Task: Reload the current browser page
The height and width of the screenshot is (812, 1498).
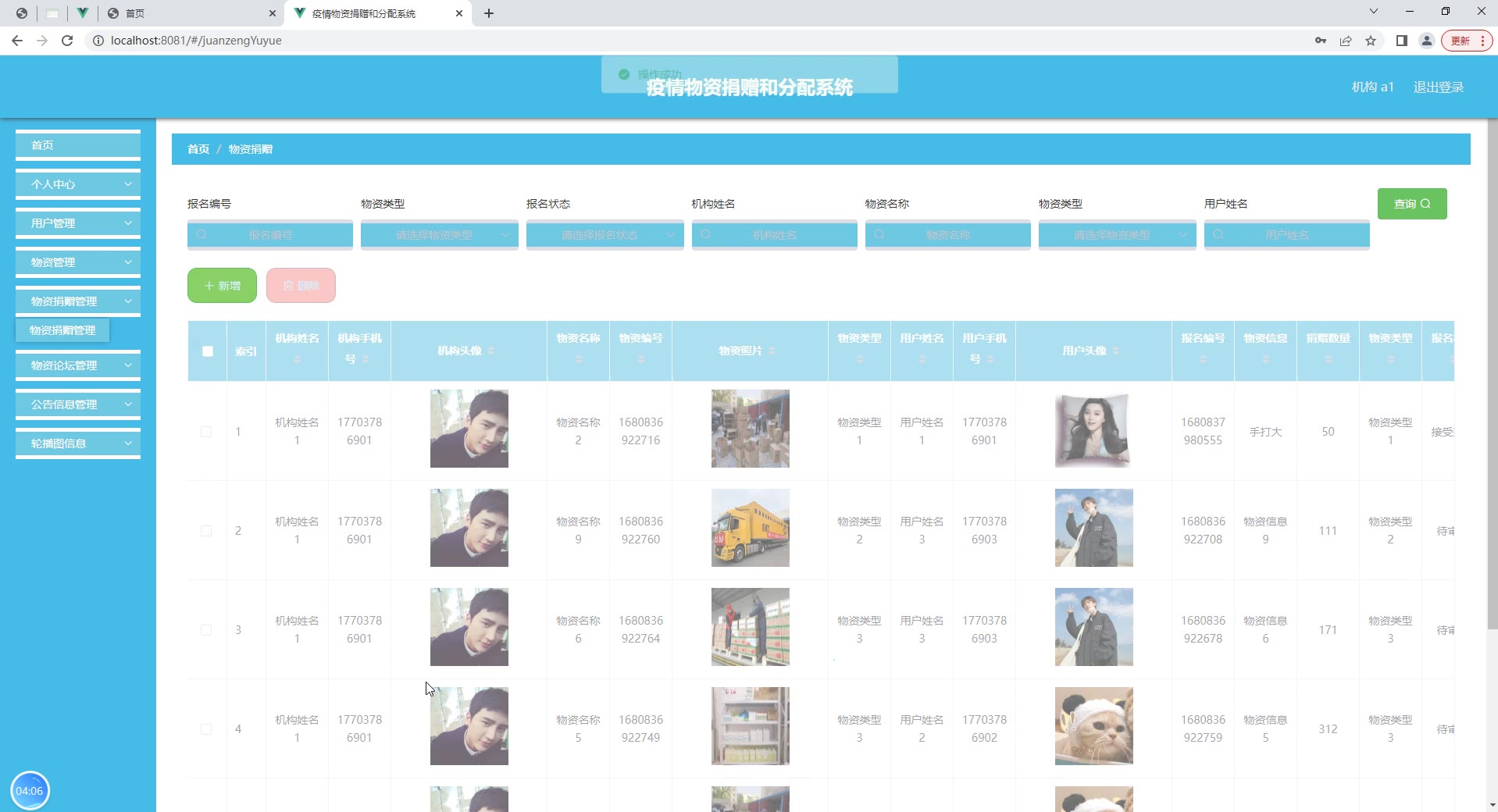Action: pyautogui.click(x=67, y=41)
